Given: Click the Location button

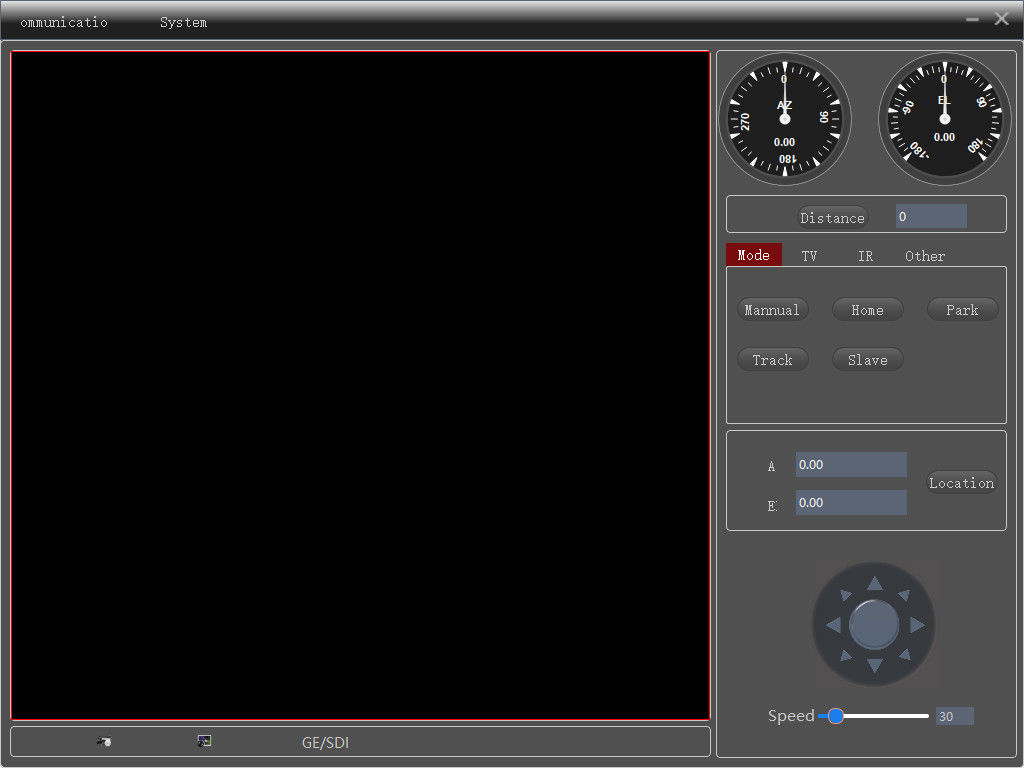Looking at the screenshot, I should click(961, 483).
